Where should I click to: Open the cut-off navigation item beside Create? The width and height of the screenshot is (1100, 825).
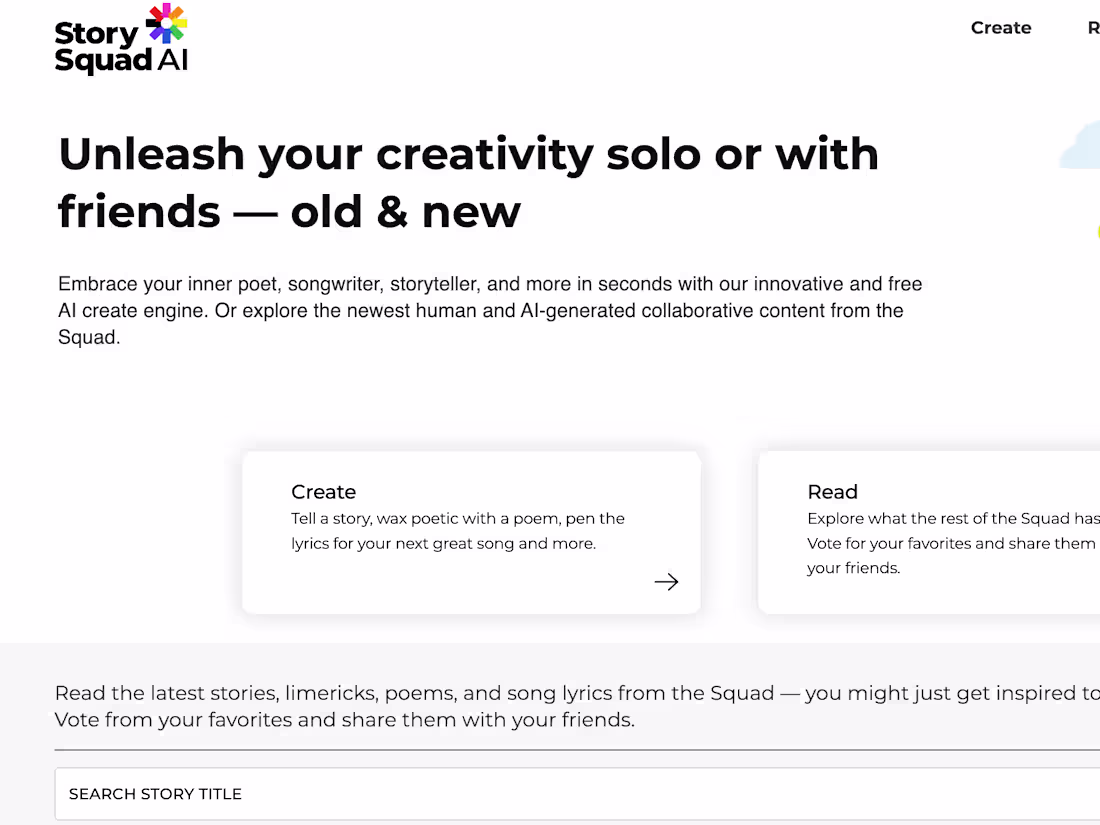(x=1093, y=28)
